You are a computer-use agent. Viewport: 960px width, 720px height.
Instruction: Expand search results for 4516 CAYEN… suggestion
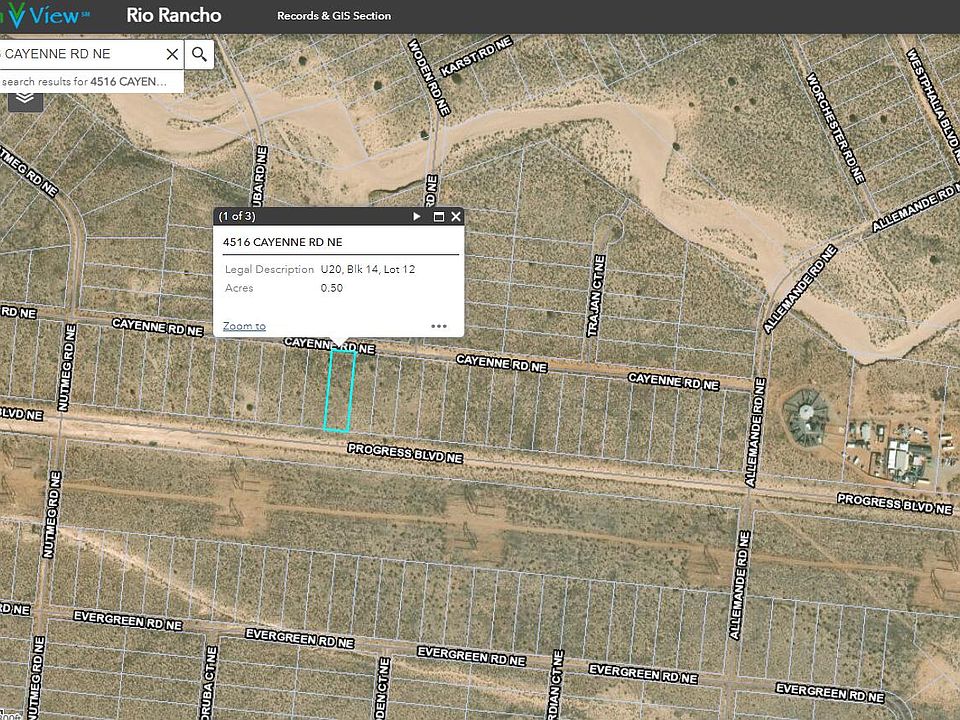90,81
